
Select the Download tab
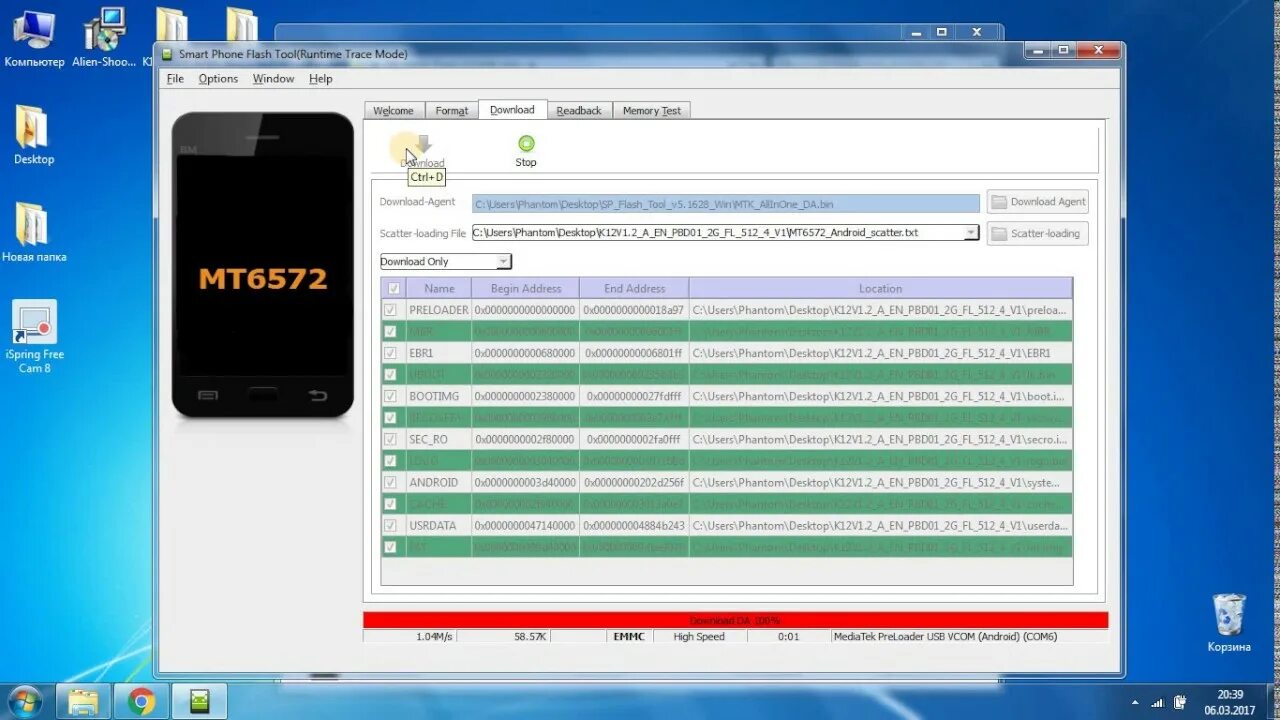point(512,110)
